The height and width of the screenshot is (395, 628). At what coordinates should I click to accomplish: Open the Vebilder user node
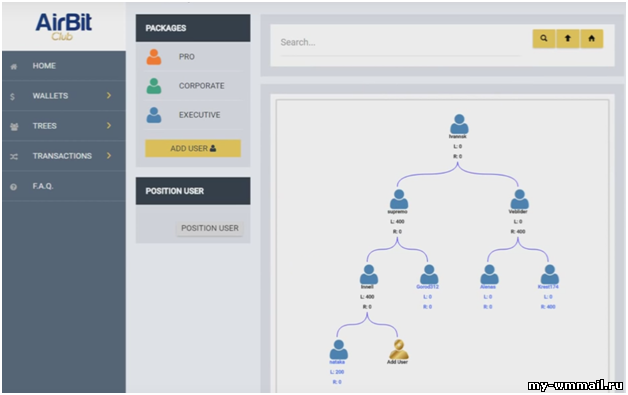coord(519,199)
